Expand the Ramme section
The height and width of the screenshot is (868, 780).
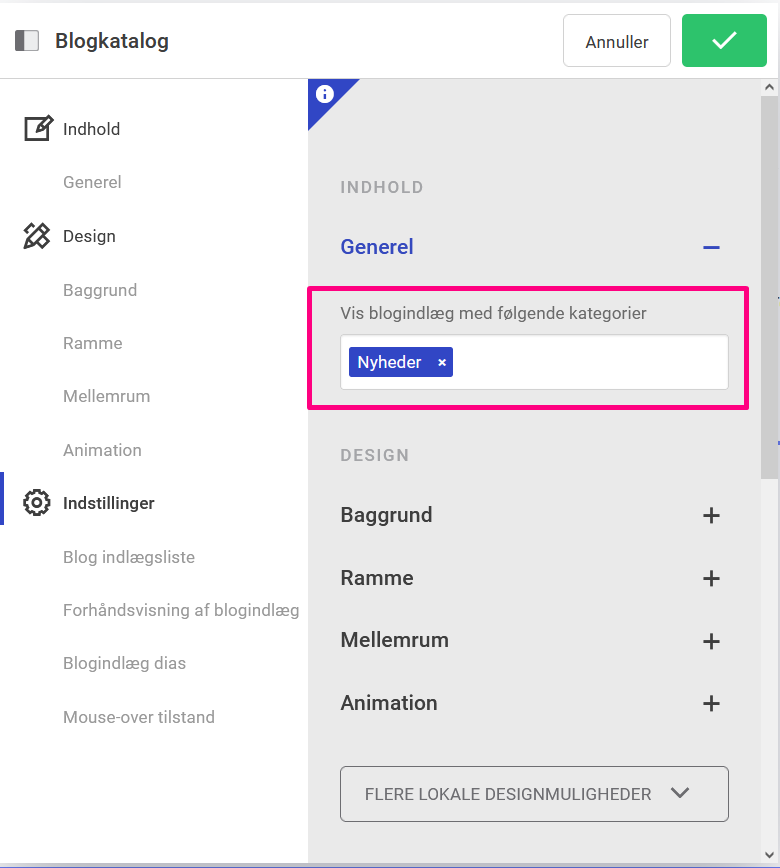[711, 578]
